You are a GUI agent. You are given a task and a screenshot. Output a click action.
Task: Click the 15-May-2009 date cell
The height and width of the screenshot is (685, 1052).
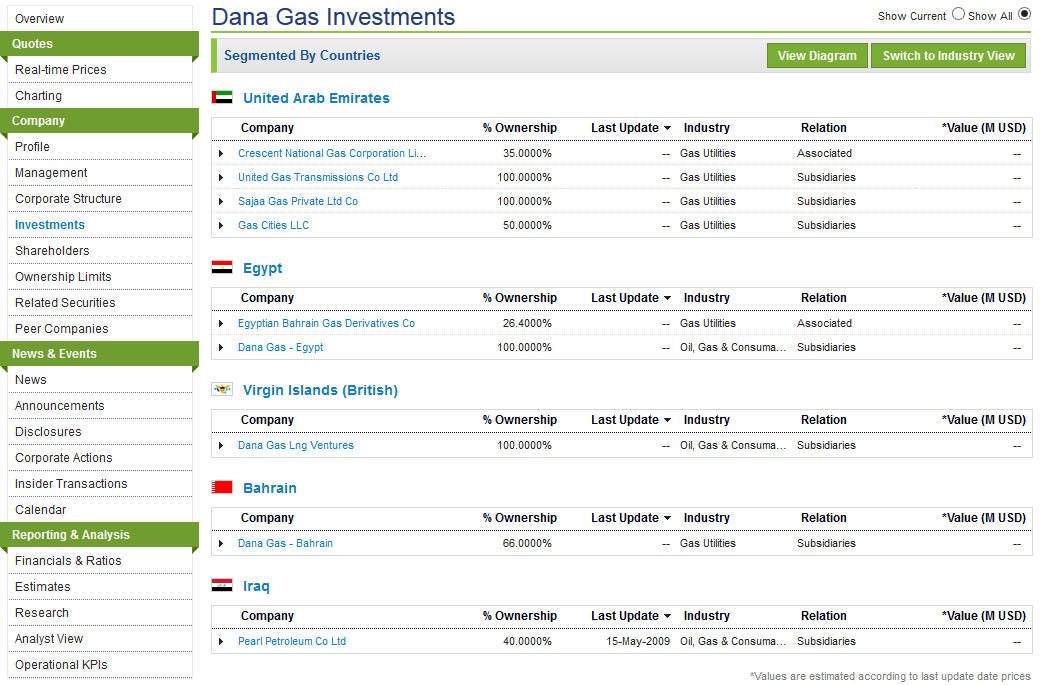pos(638,642)
